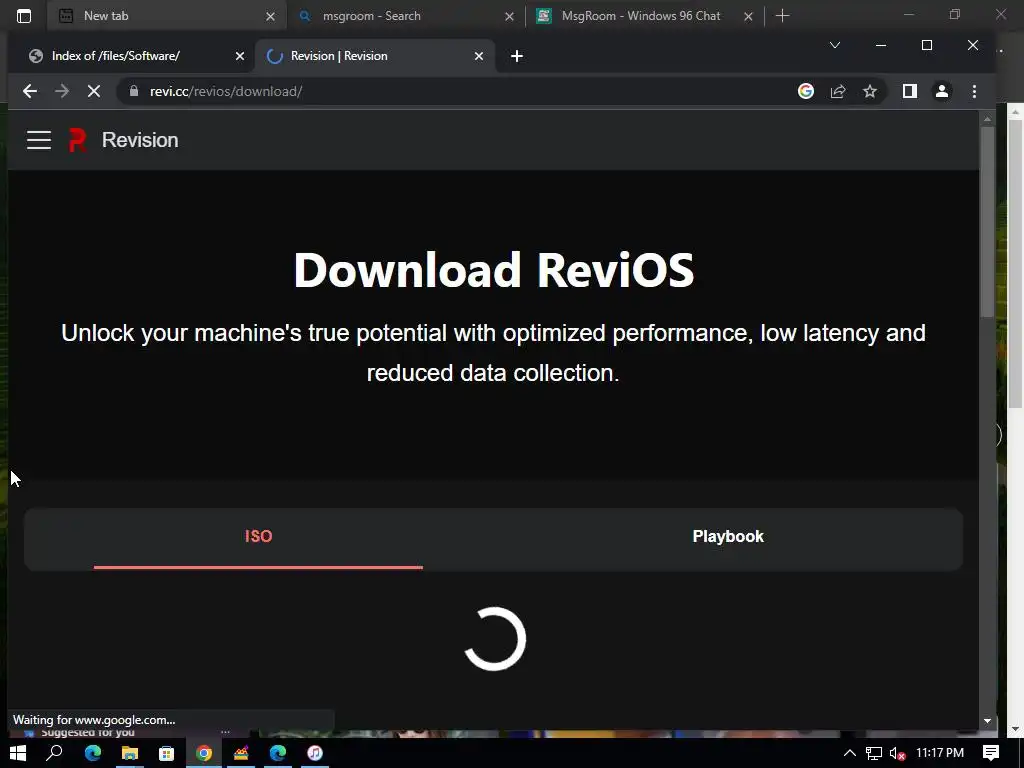Open Microsoft Store from taskbar
This screenshot has height=768, width=1024.
tap(167, 753)
